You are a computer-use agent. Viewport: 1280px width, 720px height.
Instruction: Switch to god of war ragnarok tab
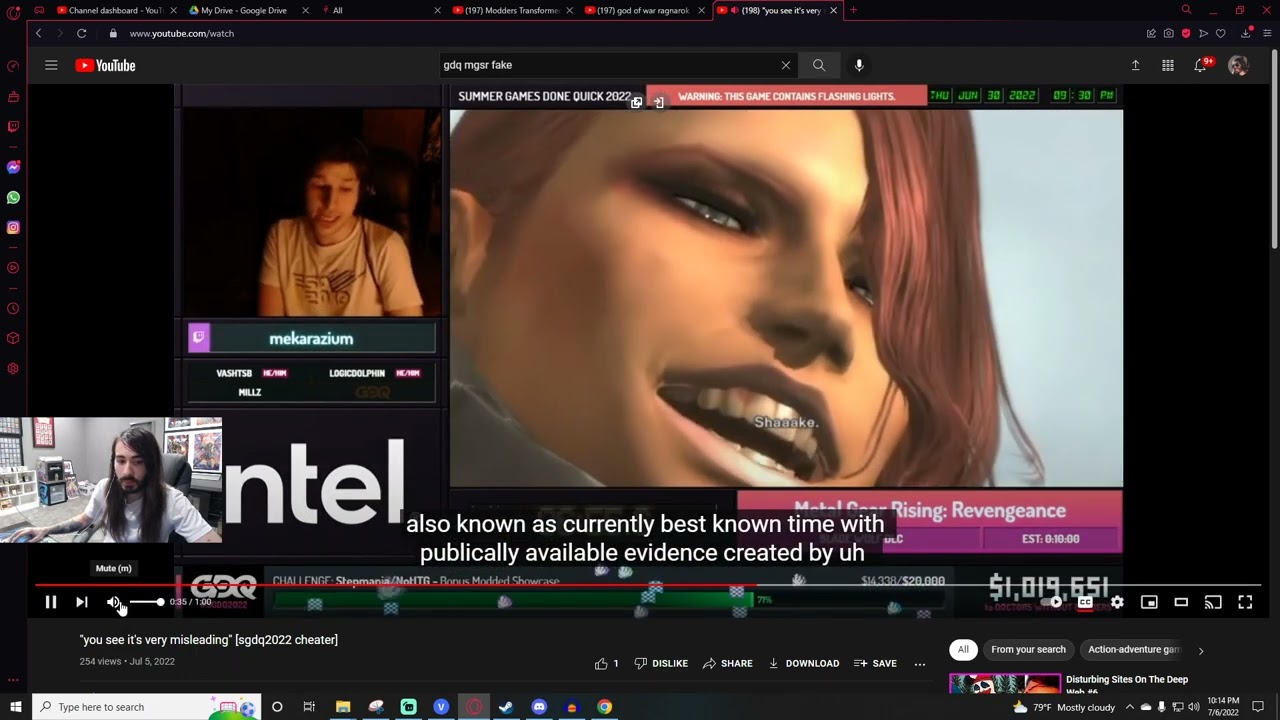pos(645,10)
